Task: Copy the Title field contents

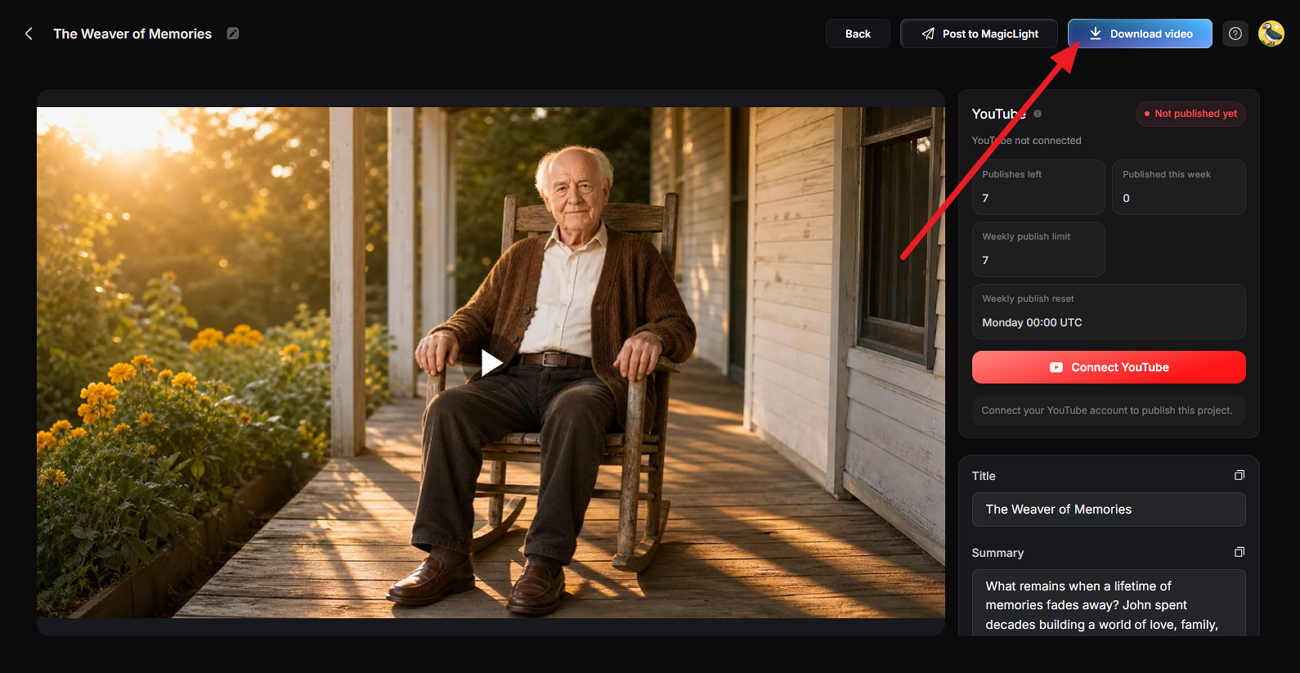Action: tap(1239, 476)
